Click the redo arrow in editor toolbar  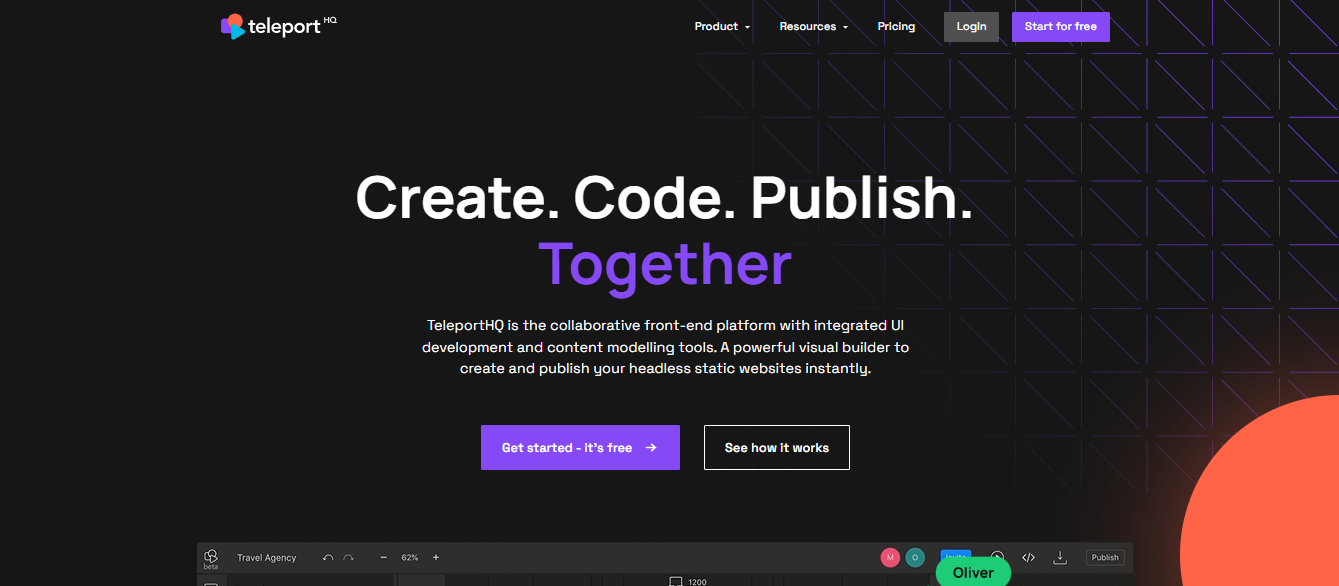coord(348,558)
